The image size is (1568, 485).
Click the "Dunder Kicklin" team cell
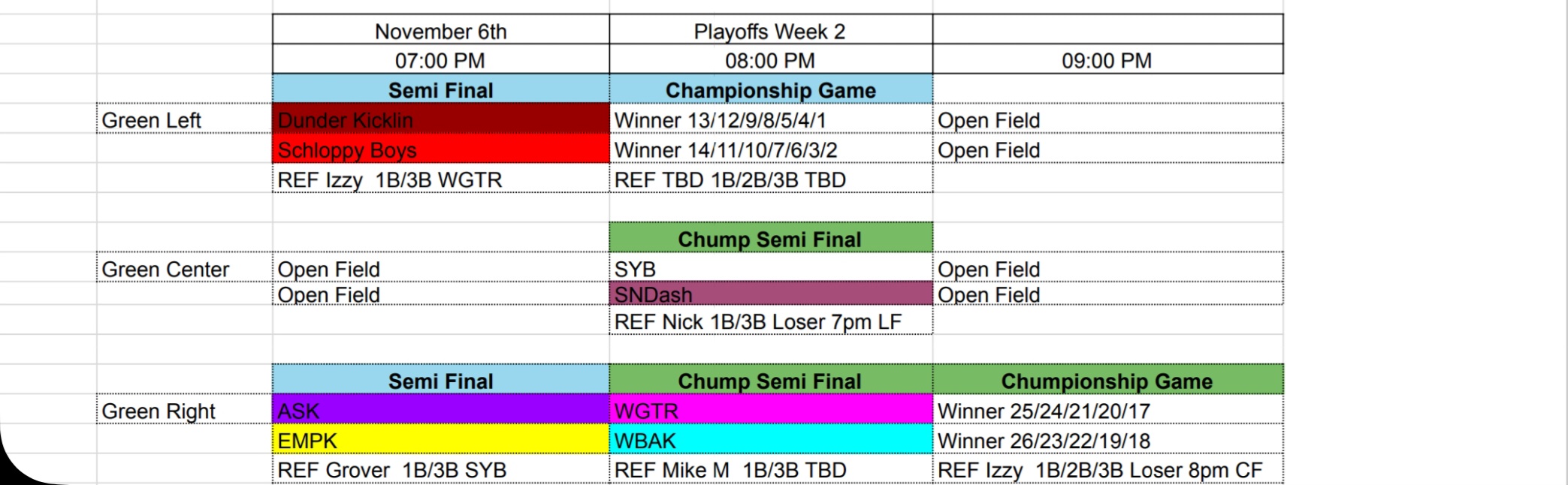440,119
